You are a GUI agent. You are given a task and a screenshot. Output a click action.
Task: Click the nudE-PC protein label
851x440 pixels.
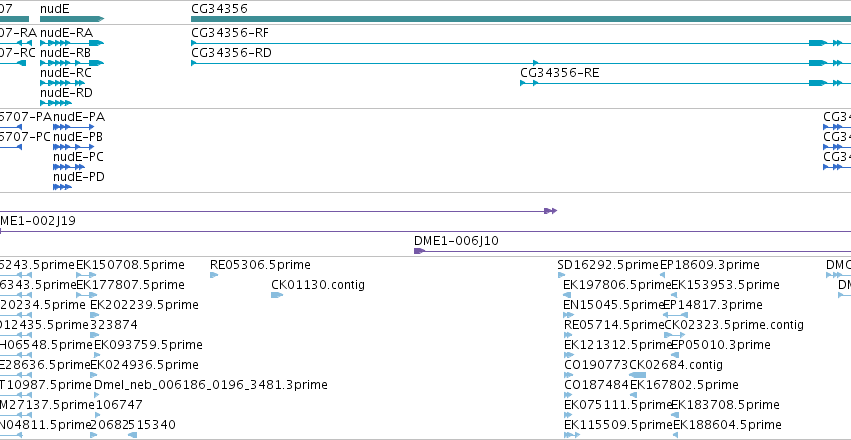click(79, 157)
